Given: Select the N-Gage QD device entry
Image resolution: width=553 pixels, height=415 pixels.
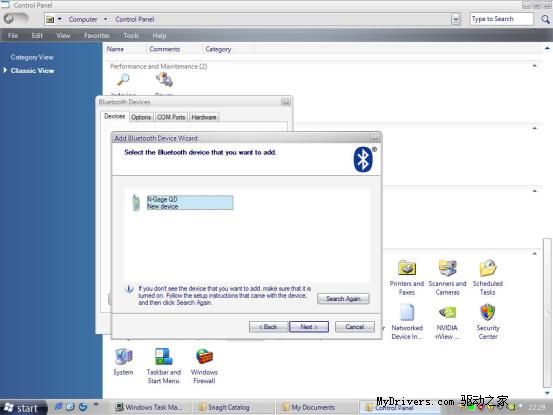Looking at the screenshot, I should (190, 203).
